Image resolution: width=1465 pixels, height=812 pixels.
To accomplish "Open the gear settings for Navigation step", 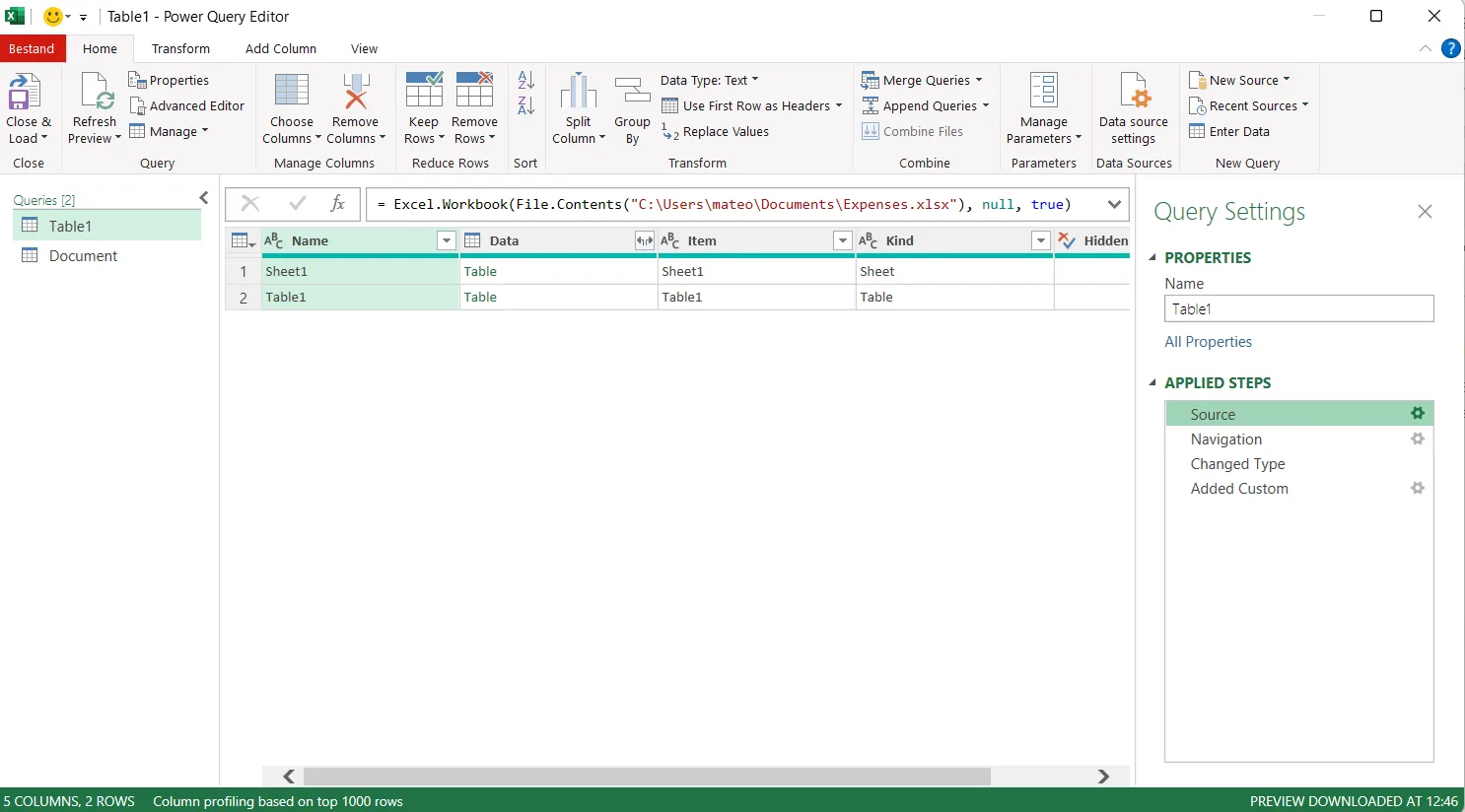I will tap(1417, 439).
